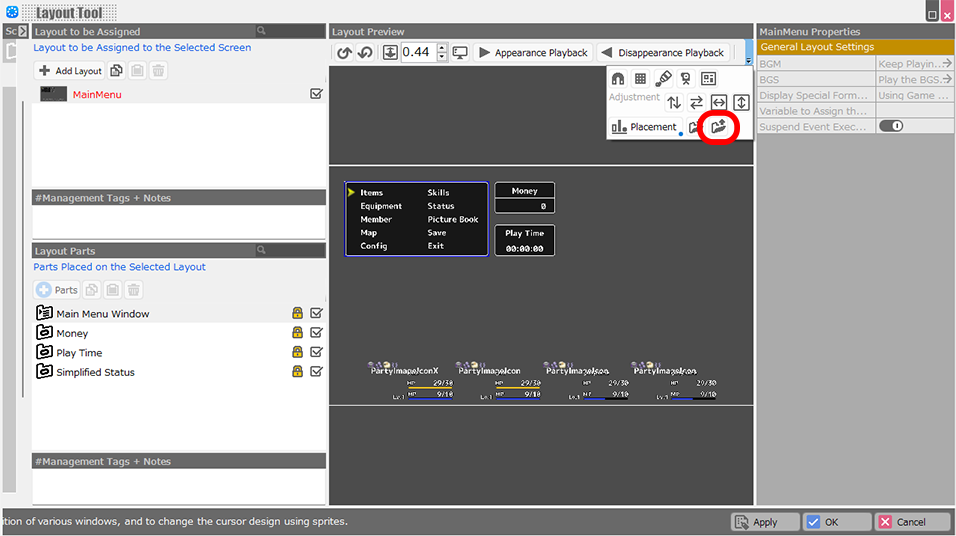Click the zoom value 0.44 field
956x536 pixels.
click(x=418, y=53)
